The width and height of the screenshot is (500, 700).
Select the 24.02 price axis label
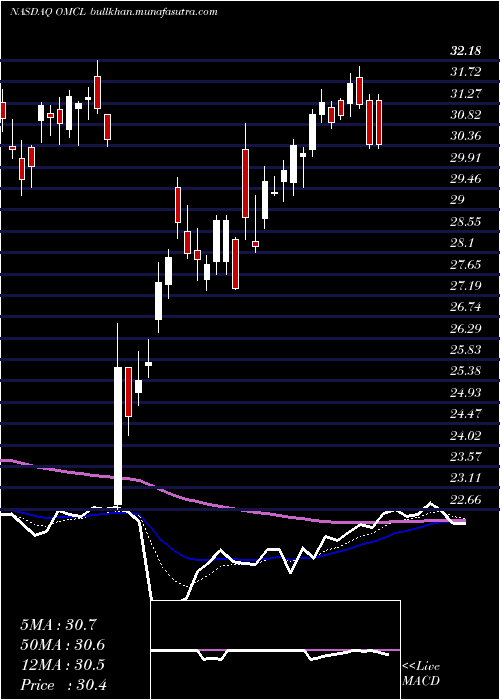[466, 435]
